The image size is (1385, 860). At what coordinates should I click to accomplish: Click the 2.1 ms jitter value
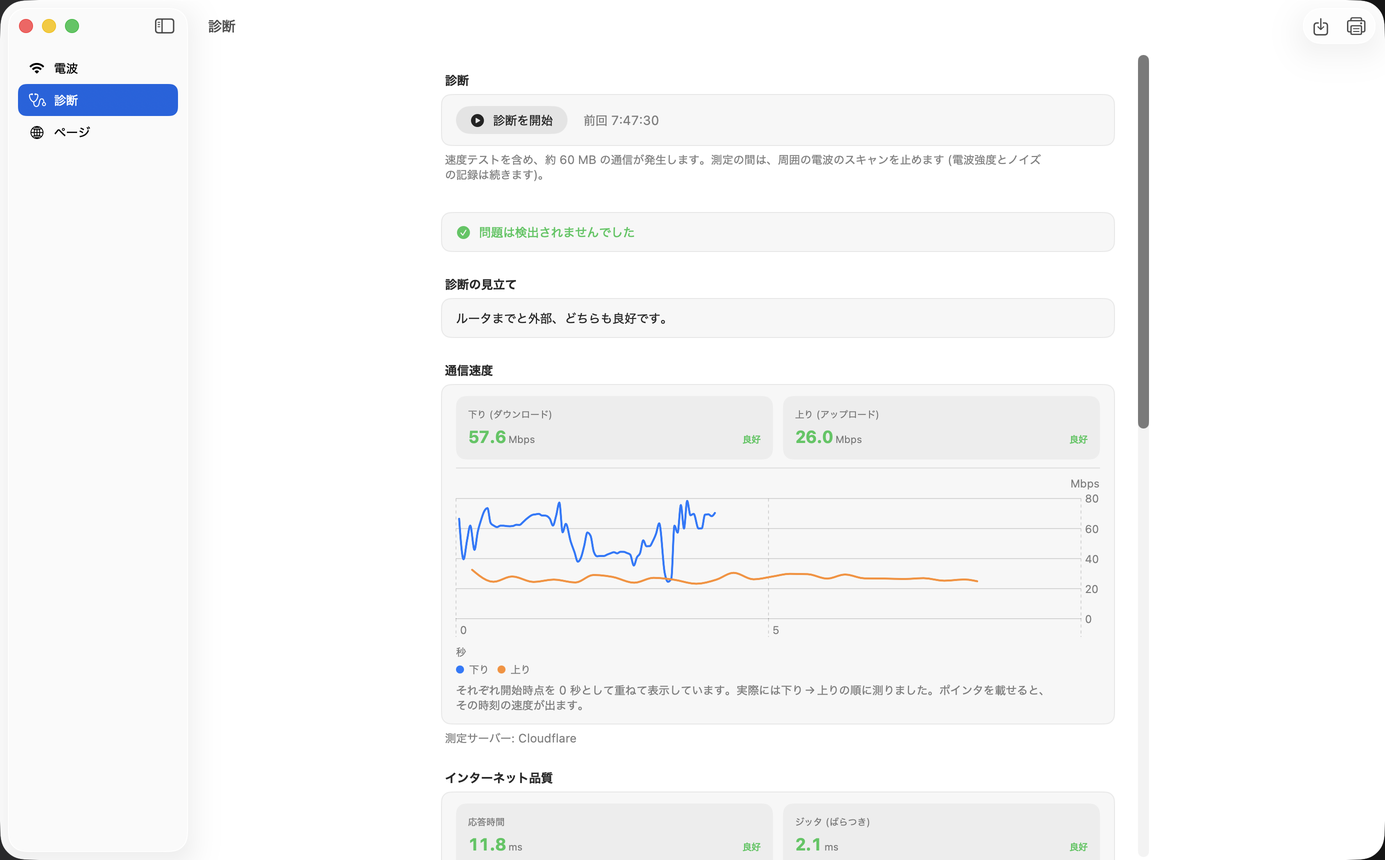(816, 845)
